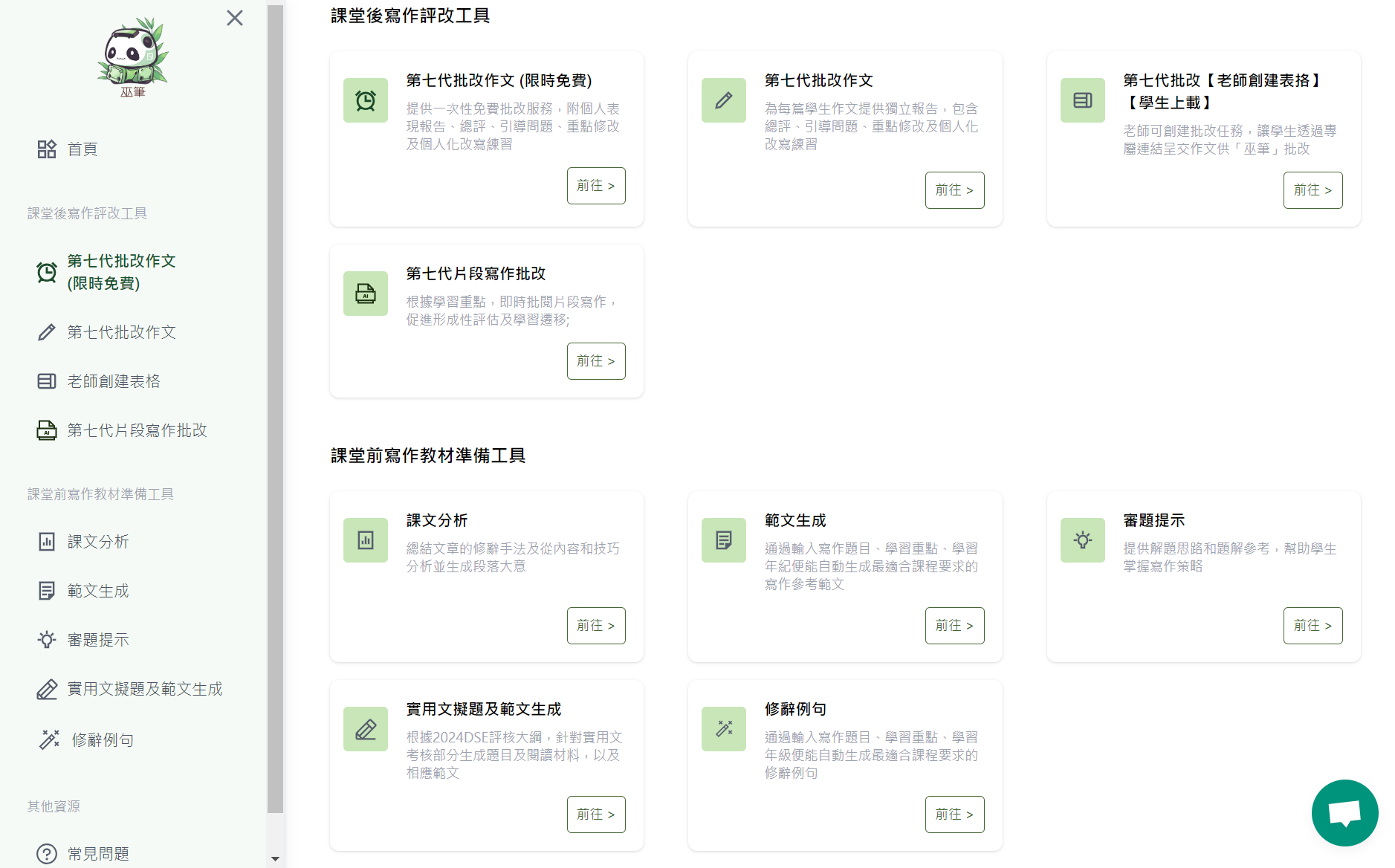The image size is (1395, 868).
Task: Click the pencil icon in 第七代批改作文 card
Action: pos(724,100)
